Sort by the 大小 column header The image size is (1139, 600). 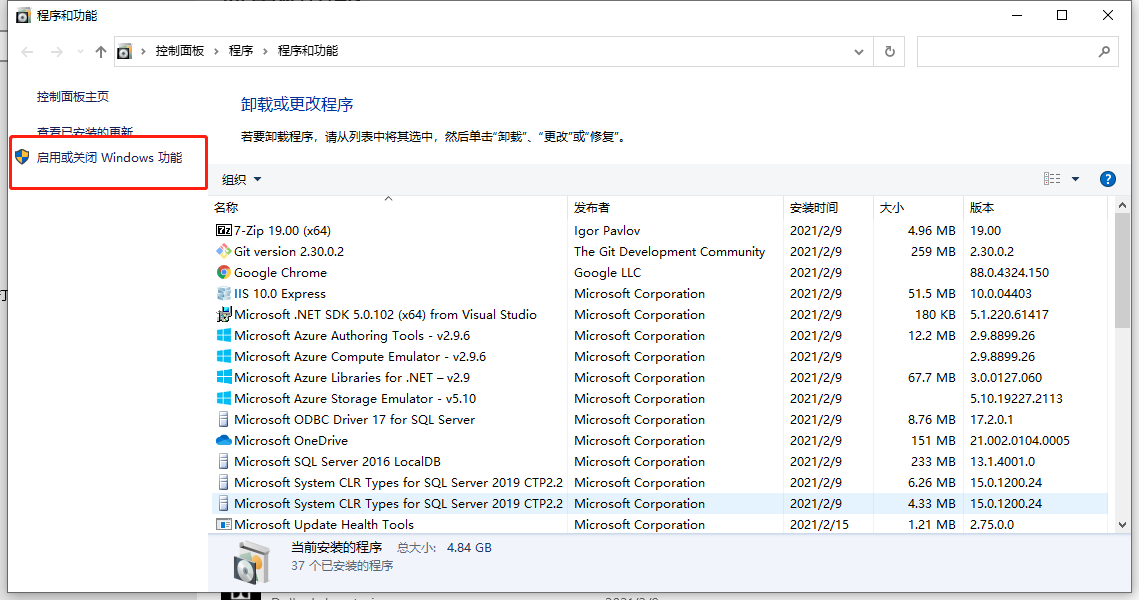tap(918, 208)
